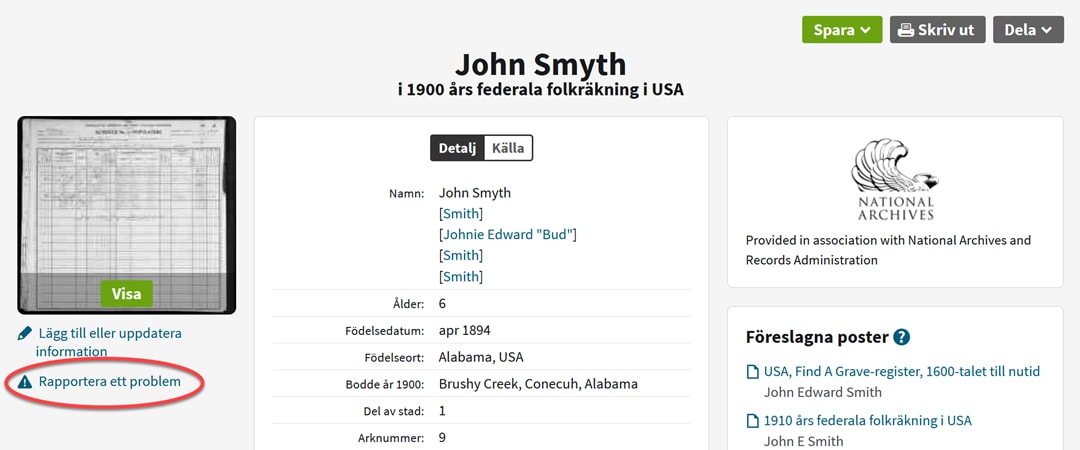Switch to the Källa tab
This screenshot has width=1080, height=450.
coord(508,148)
